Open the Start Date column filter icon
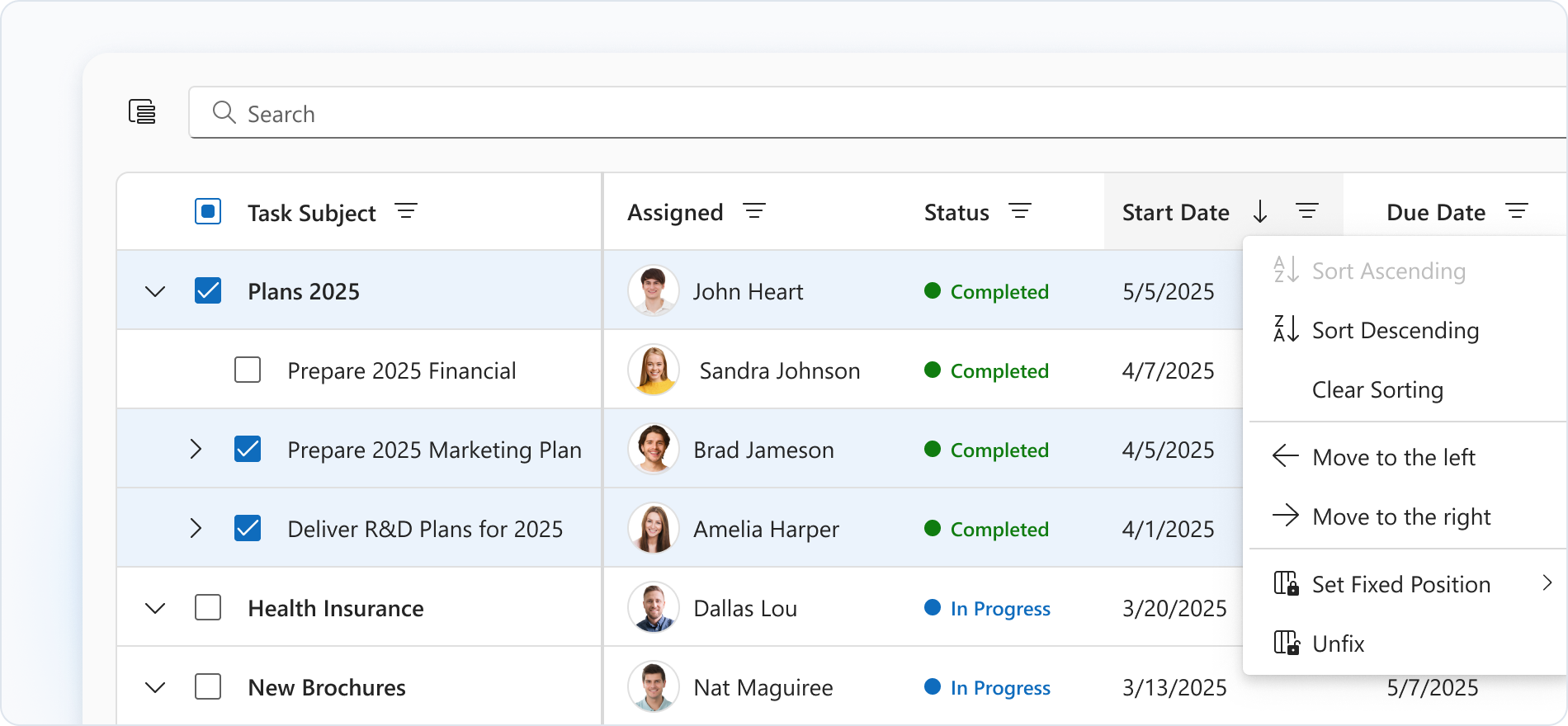Image resolution: width=1568 pixels, height=726 pixels. click(x=1306, y=211)
